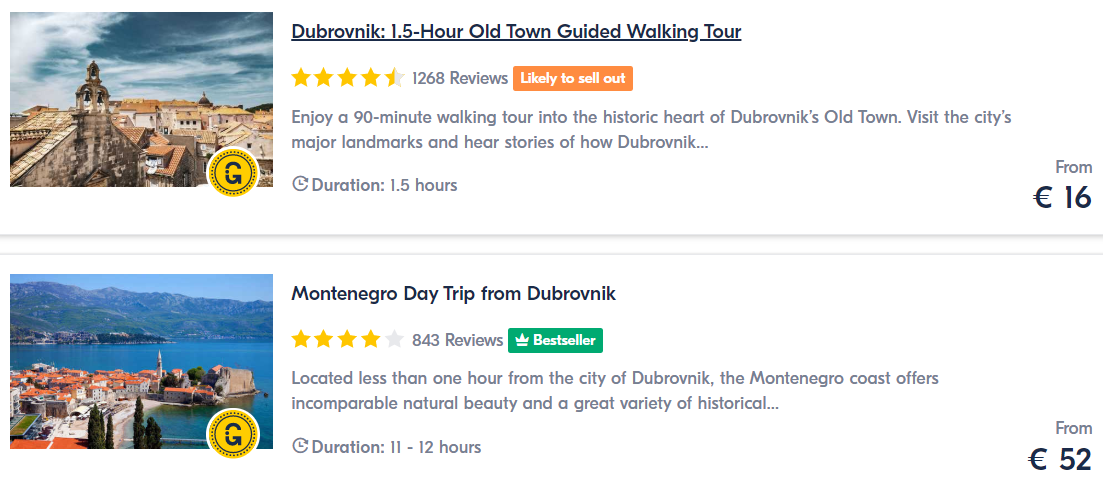
Task: Click the Dubrovnik Old Town rooftops thumbnail
Action: [x=141, y=99]
